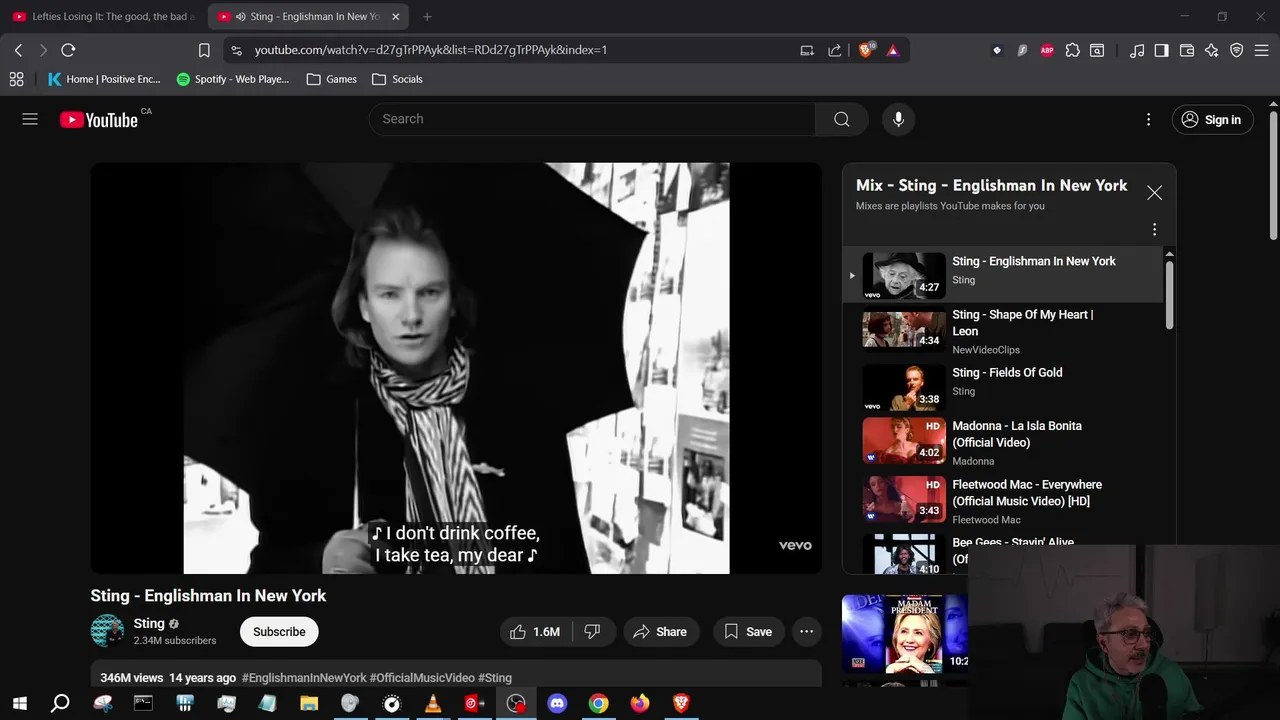Toggle the browser sidebar panel icon
This screenshot has width=1280, height=720.
point(1161,50)
